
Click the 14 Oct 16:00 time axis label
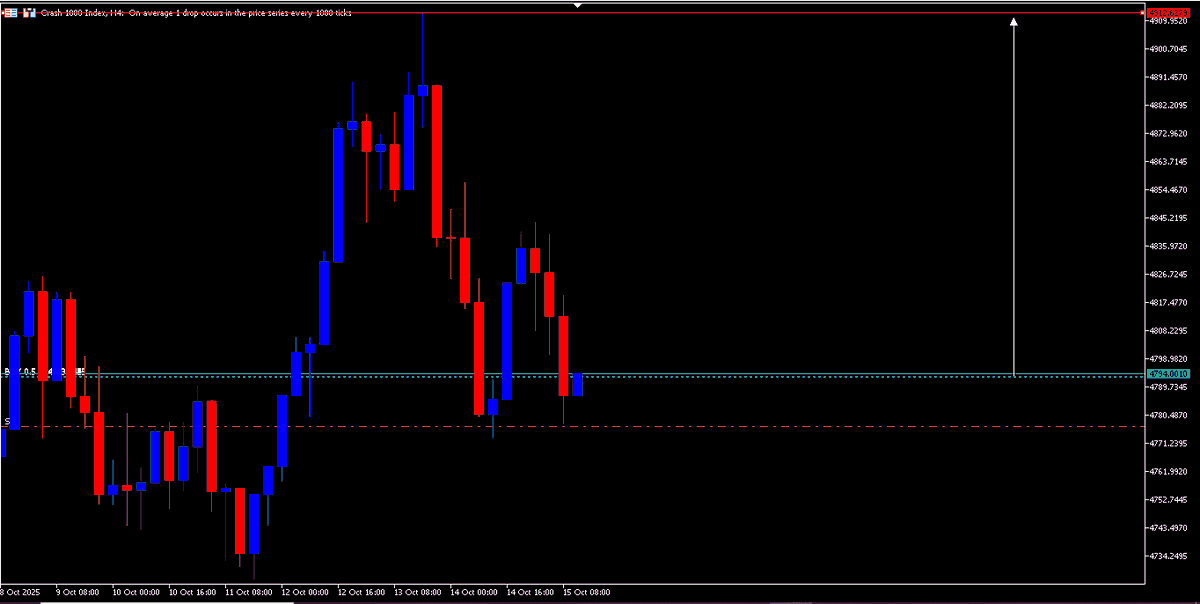coord(531,592)
